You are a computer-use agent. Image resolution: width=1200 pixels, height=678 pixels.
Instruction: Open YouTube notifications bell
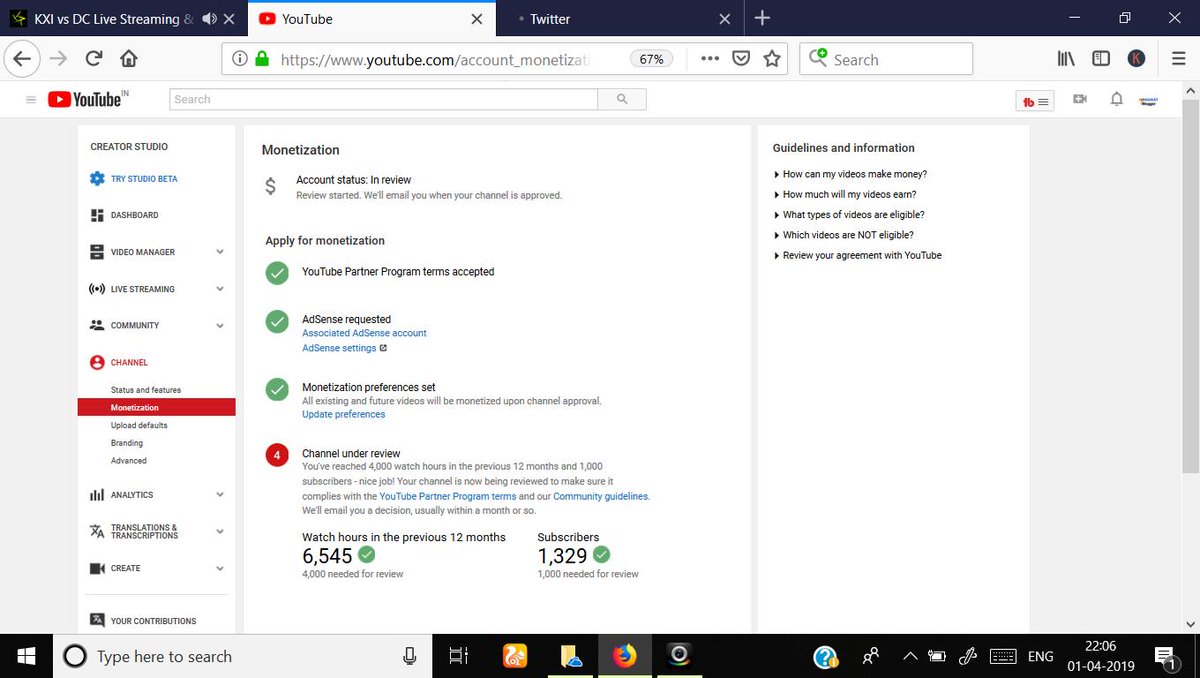point(1117,99)
